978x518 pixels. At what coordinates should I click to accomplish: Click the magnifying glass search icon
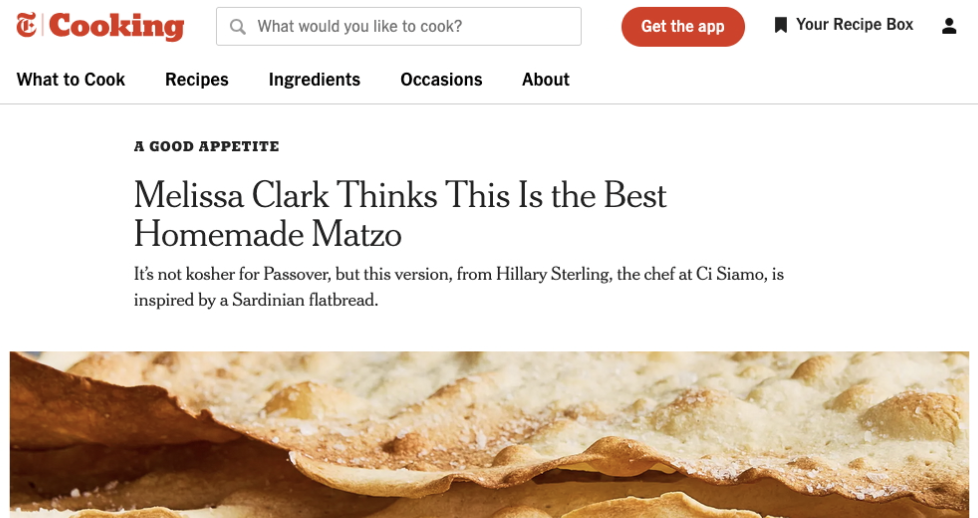click(238, 27)
